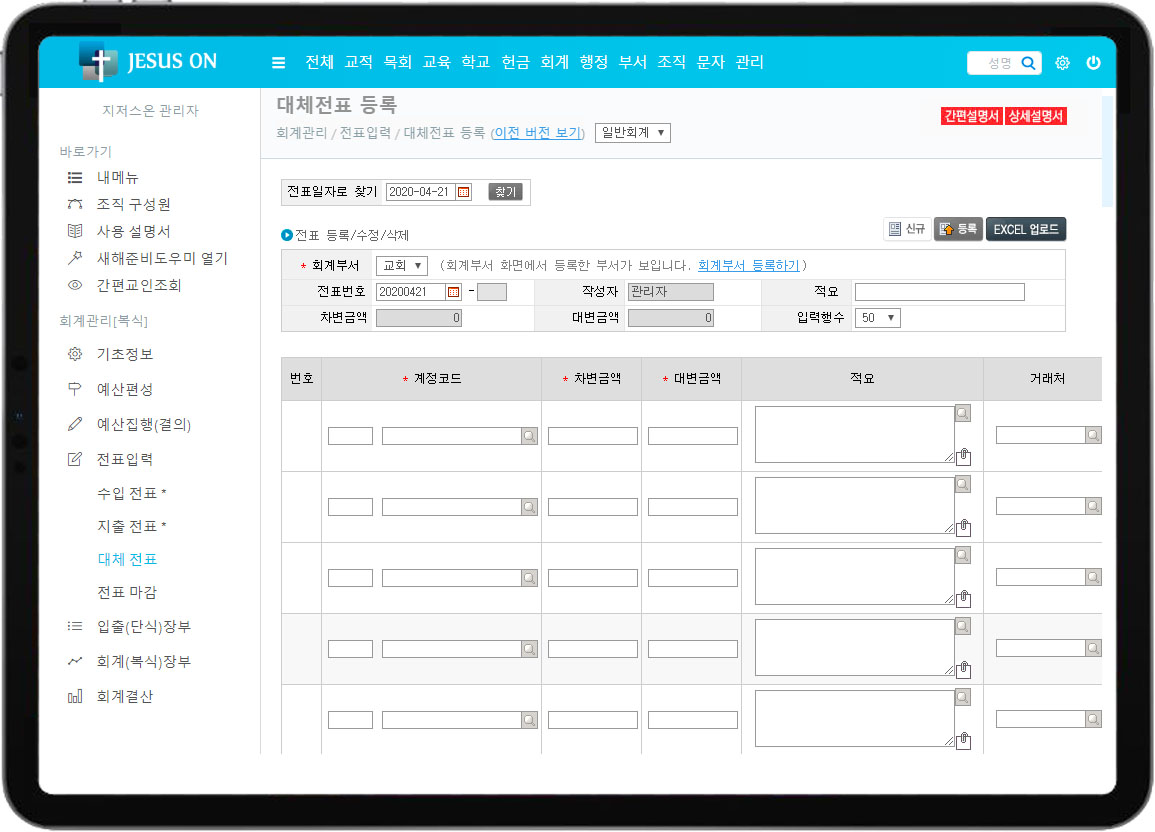Follow the 회계부서 등록하기 link

[748, 266]
